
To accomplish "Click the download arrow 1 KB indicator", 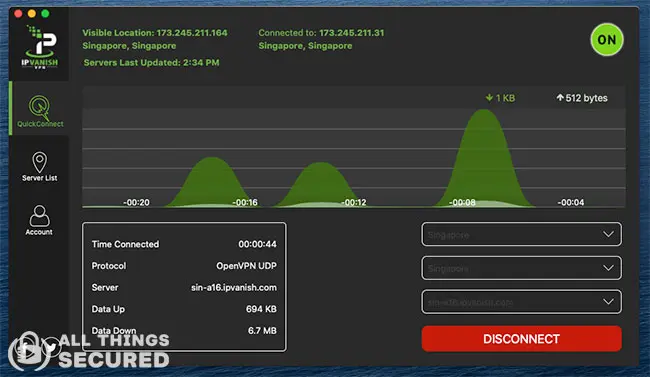I will point(500,98).
